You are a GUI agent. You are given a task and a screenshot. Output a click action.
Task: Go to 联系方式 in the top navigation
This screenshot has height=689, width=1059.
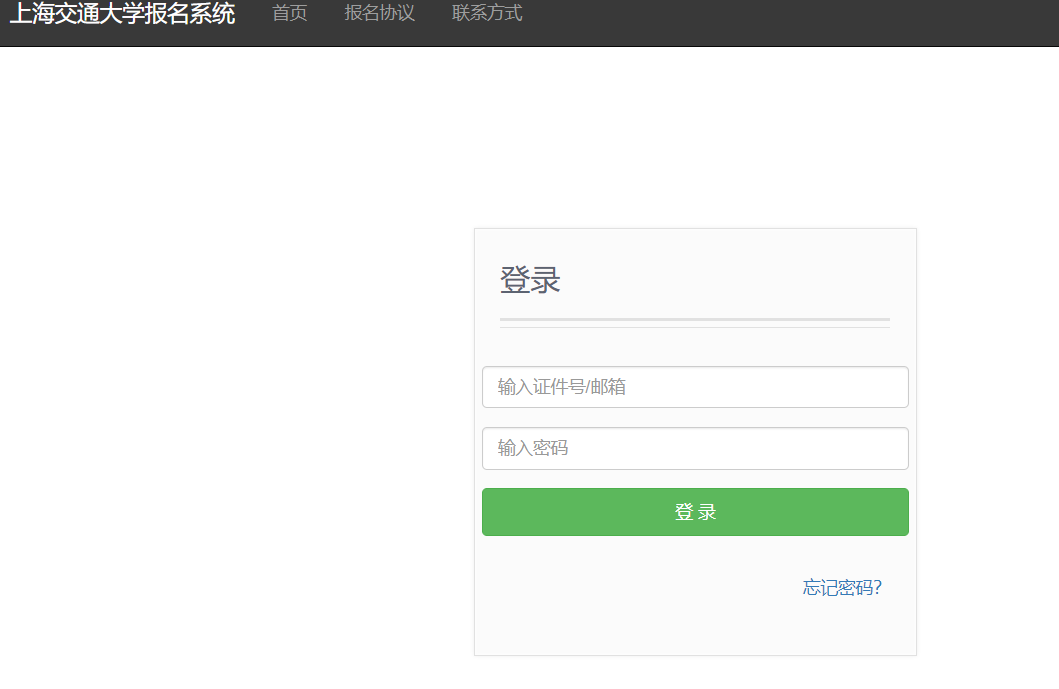click(487, 14)
